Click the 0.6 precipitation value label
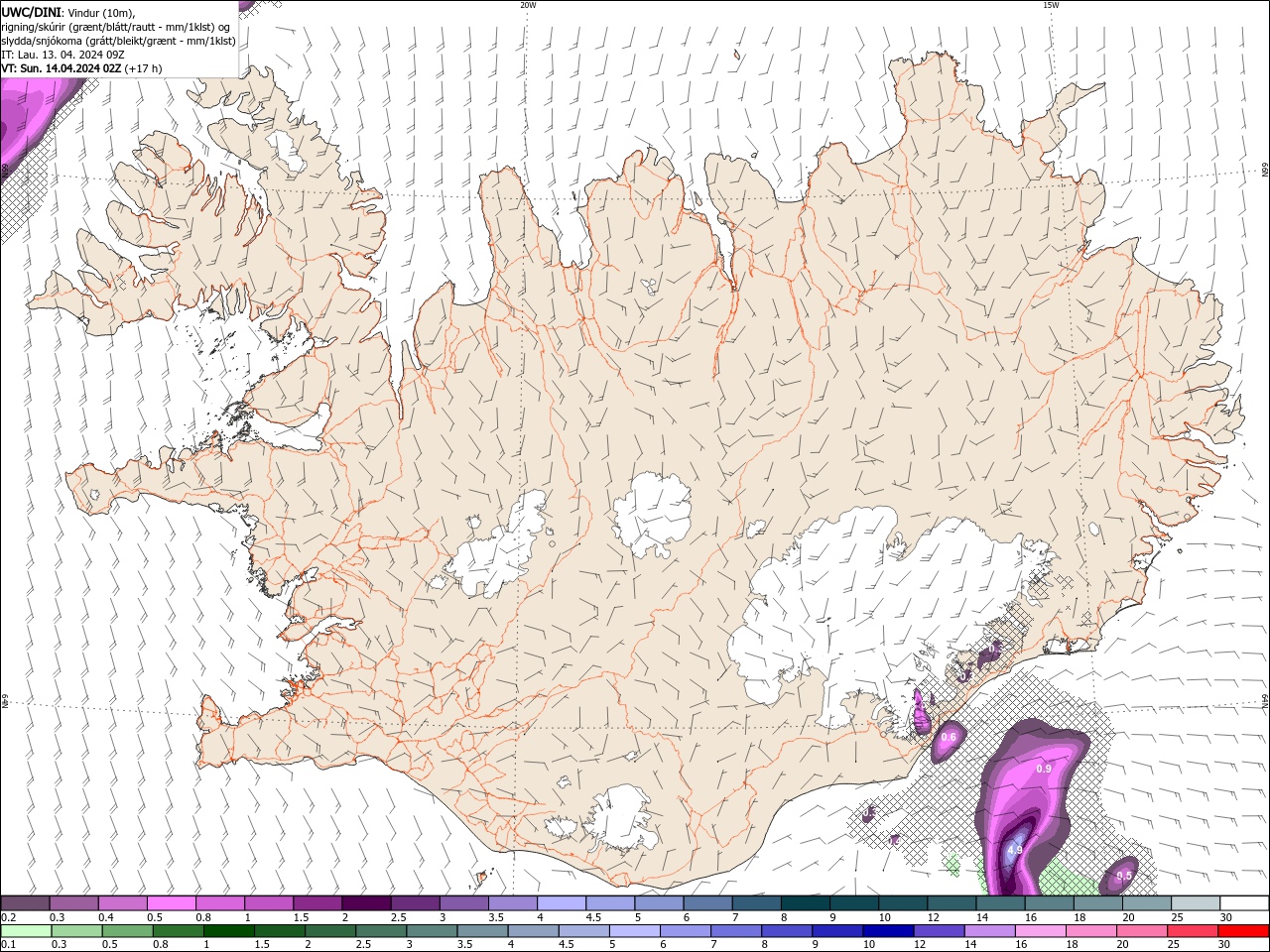This screenshot has height=952, width=1270. 948,737
